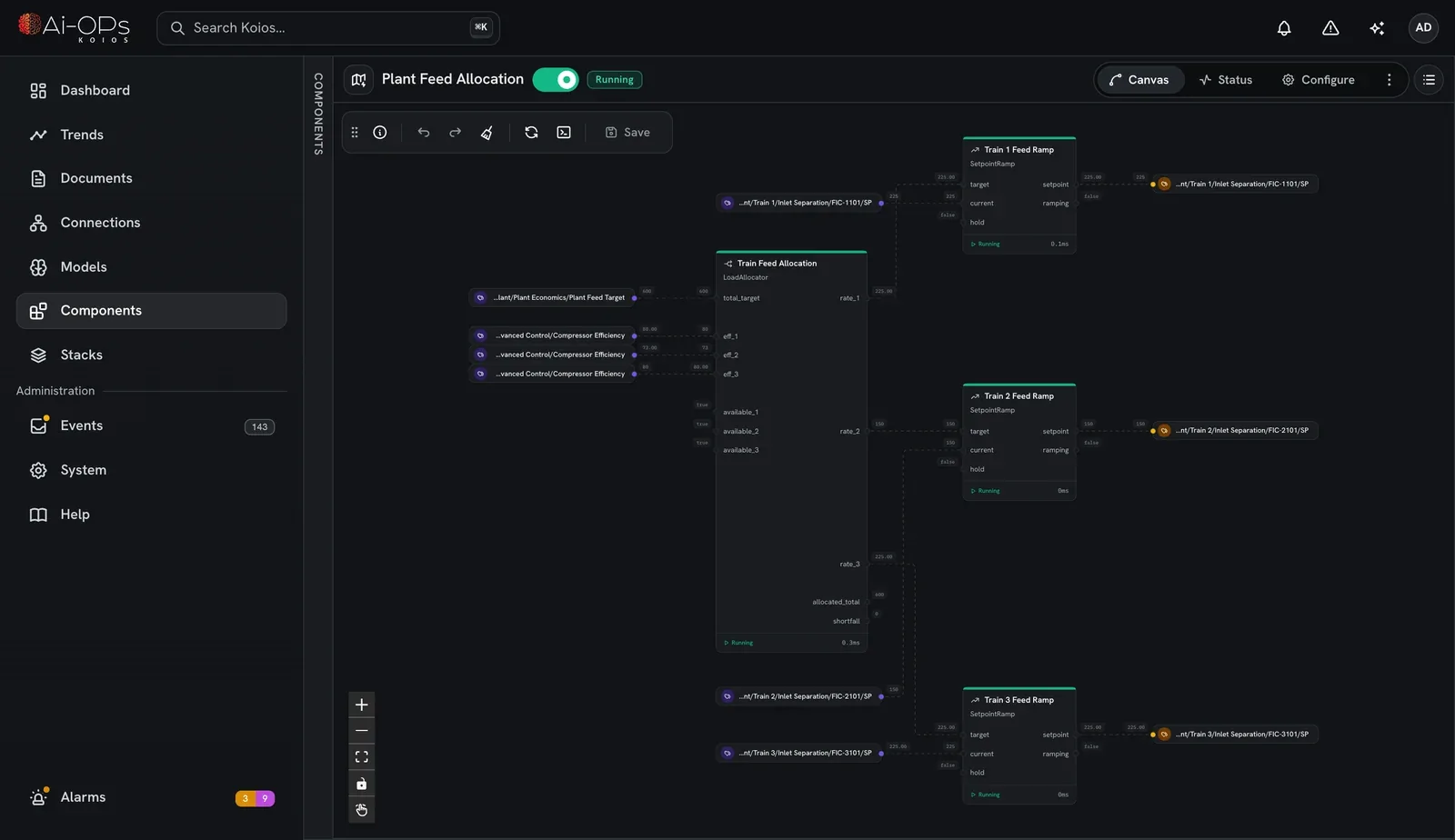The width and height of the screenshot is (1455, 840).
Task: Switch to the Configure tab
Action: pos(1319,80)
